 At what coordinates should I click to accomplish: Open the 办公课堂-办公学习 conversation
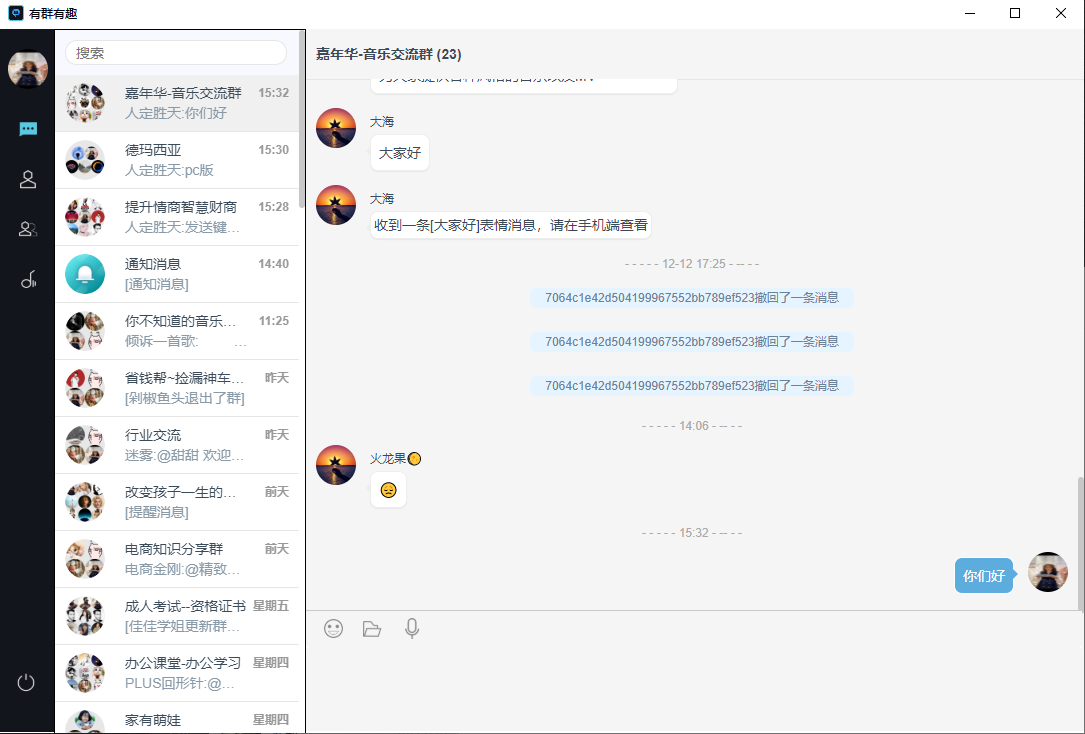coord(177,673)
